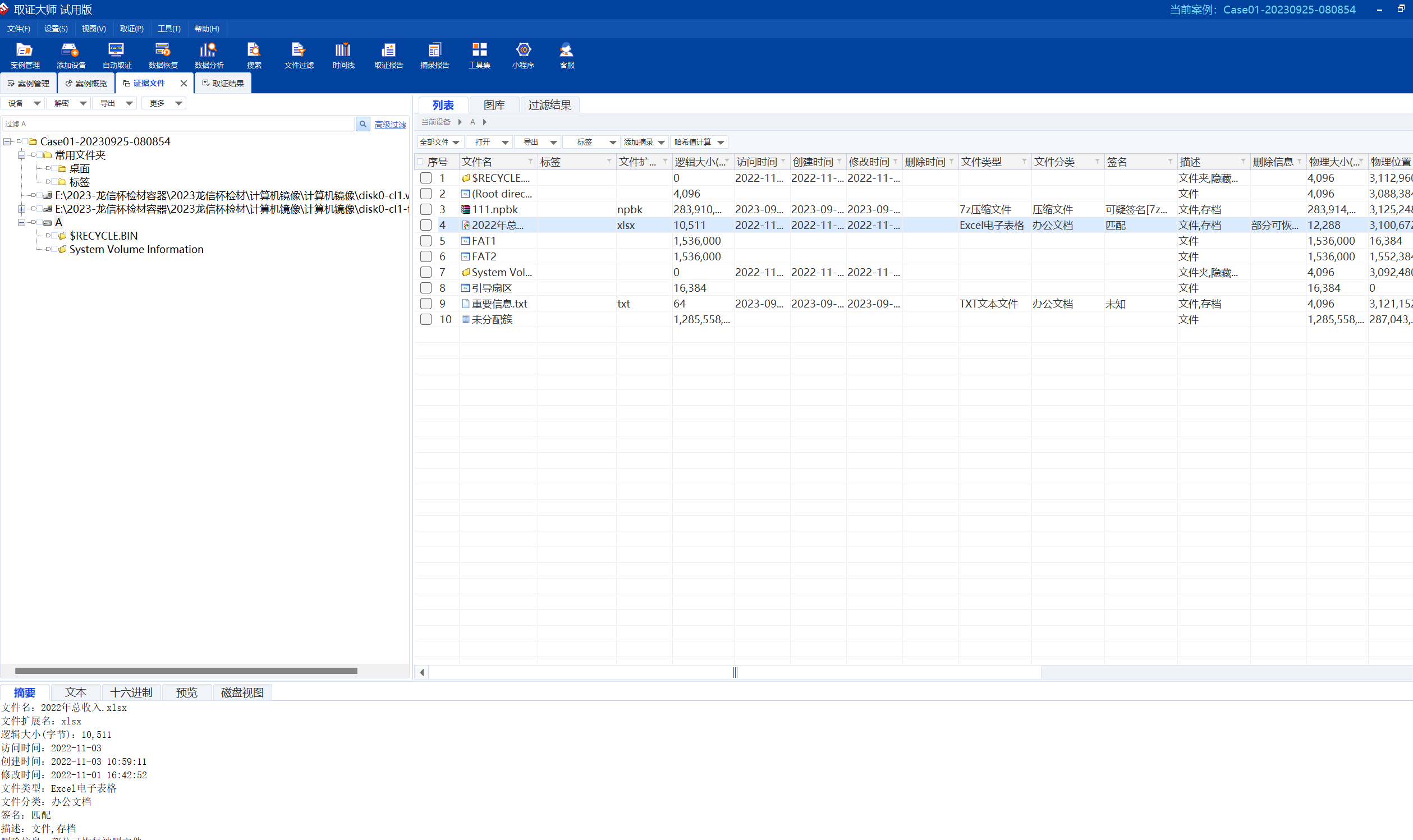Open the 帮助(H) menu
The height and width of the screenshot is (840, 1413).
click(x=207, y=29)
